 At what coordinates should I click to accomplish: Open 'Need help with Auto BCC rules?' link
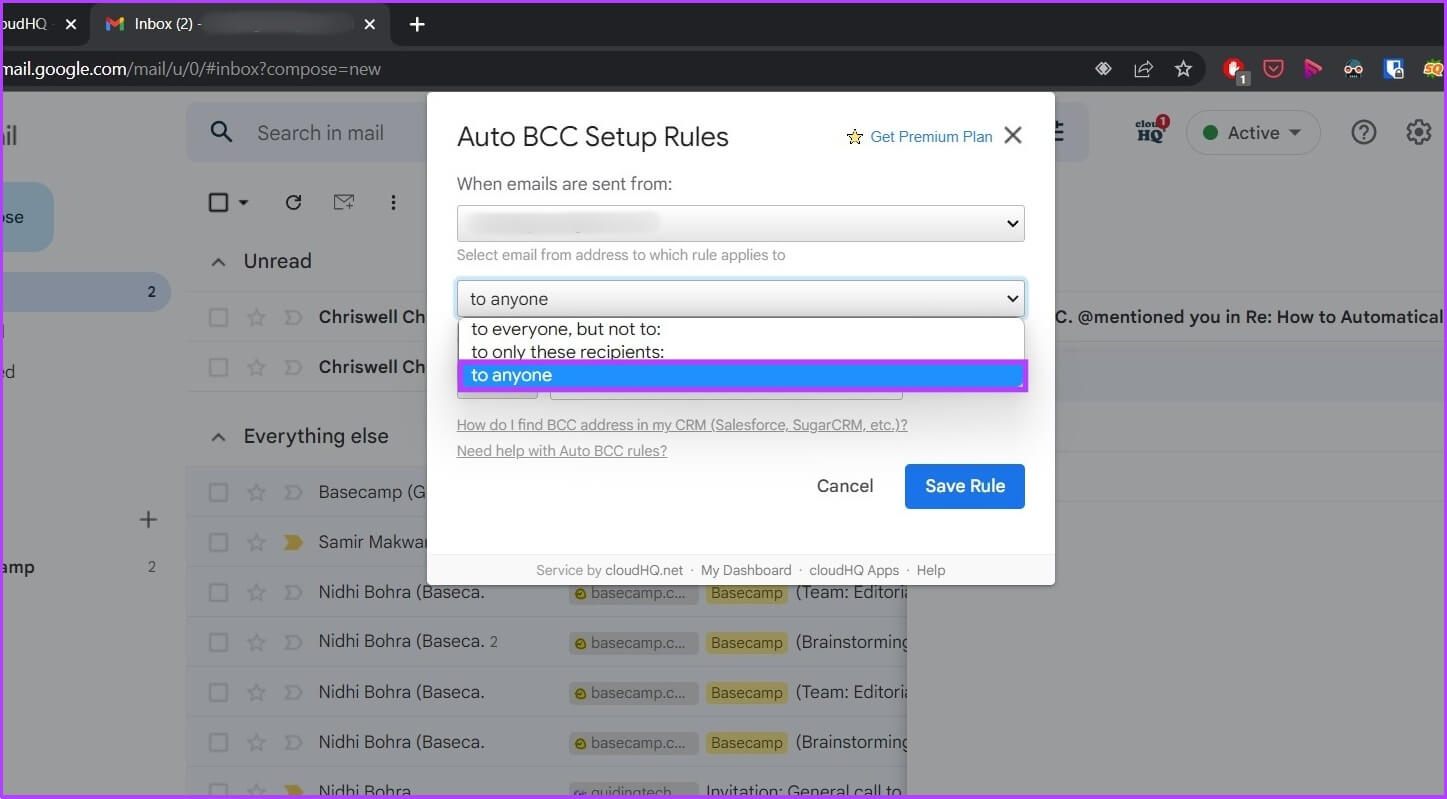[562, 451]
